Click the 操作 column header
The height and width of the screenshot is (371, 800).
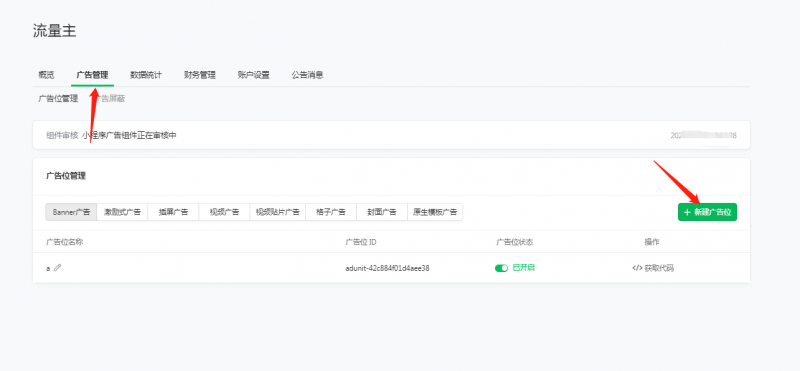652,242
